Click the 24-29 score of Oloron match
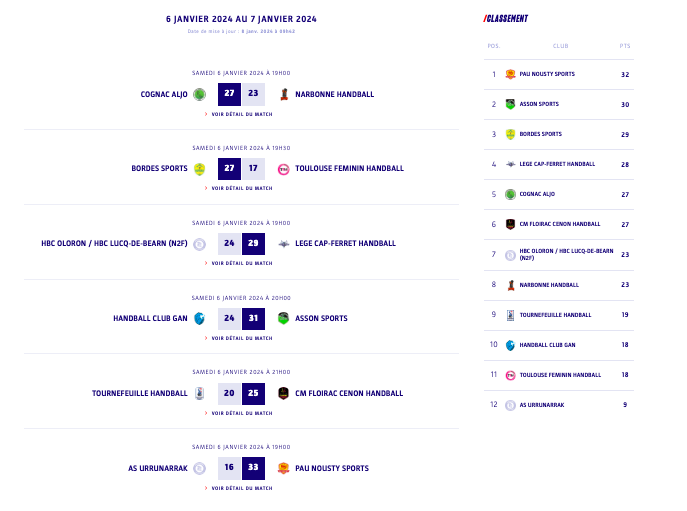The height and width of the screenshot is (511, 687). 241,243
